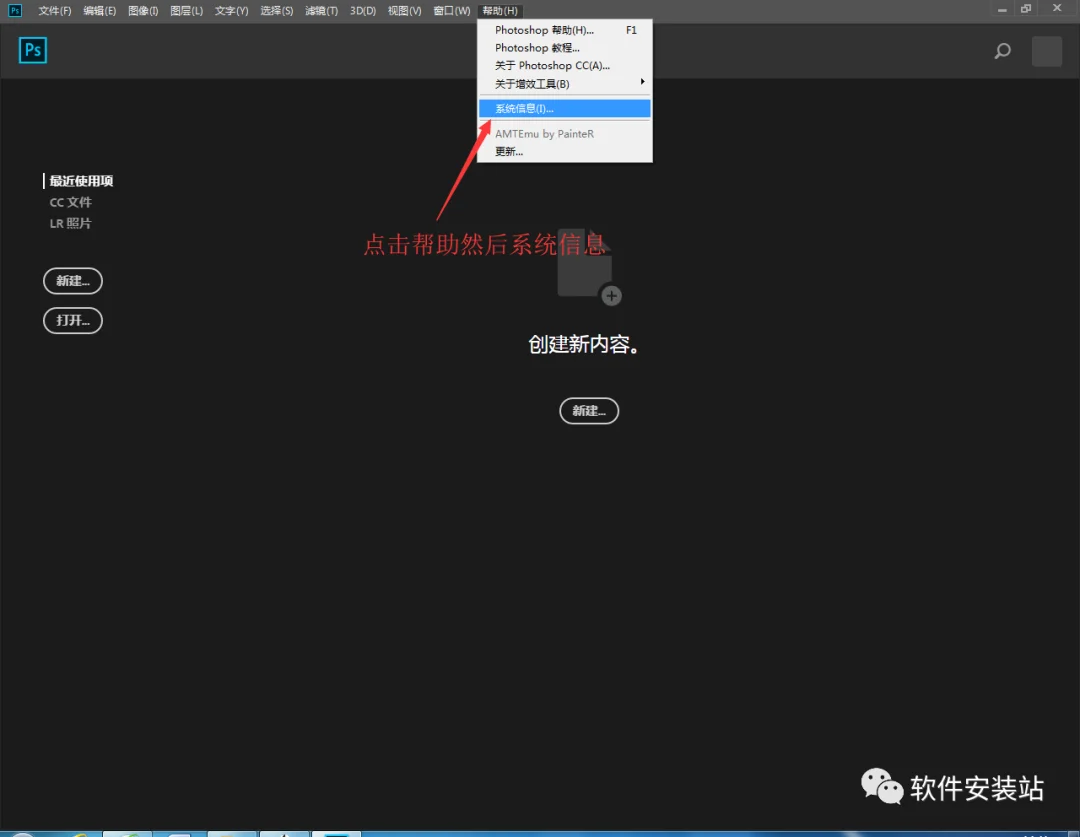Click the 打开... button
Viewport: 1080px width, 837px height.
point(73,320)
